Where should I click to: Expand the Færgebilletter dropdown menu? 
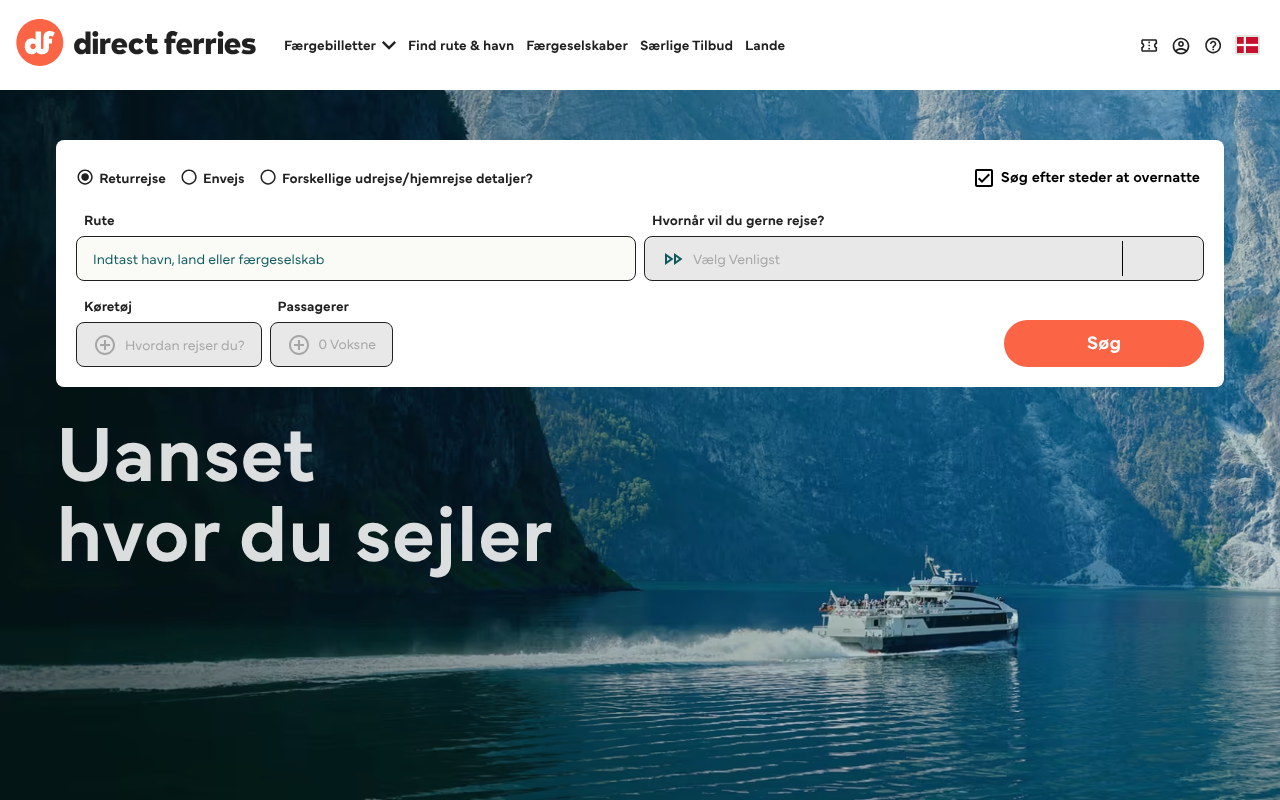click(x=340, y=45)
